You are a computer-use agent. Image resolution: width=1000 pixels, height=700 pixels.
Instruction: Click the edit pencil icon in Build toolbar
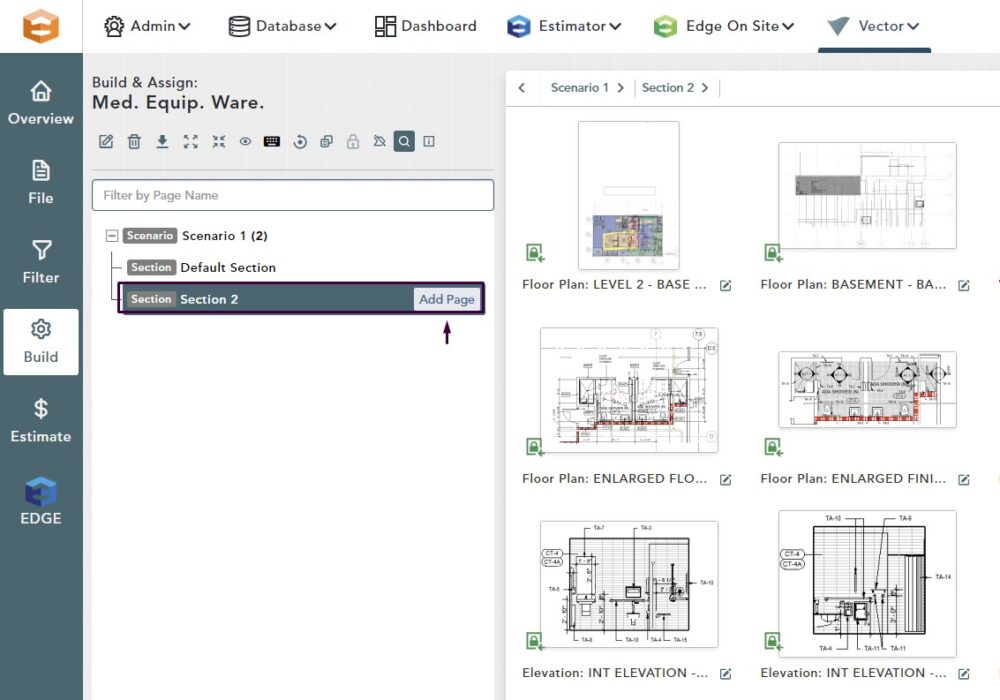click(x=106, y=142)
